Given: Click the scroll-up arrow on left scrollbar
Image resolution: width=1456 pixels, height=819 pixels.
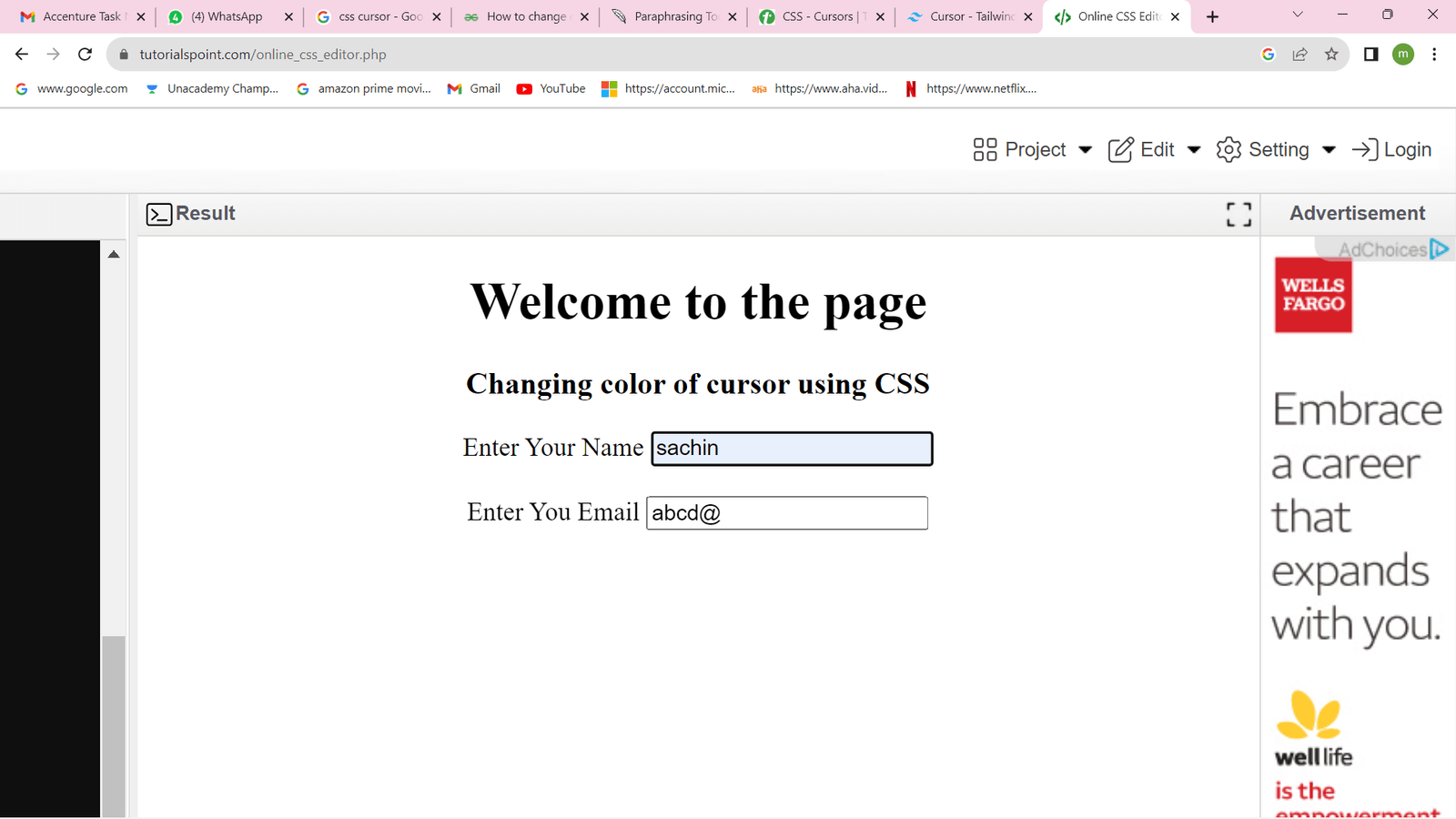Looking at the screenshot, I should click(x=113, y=255).
